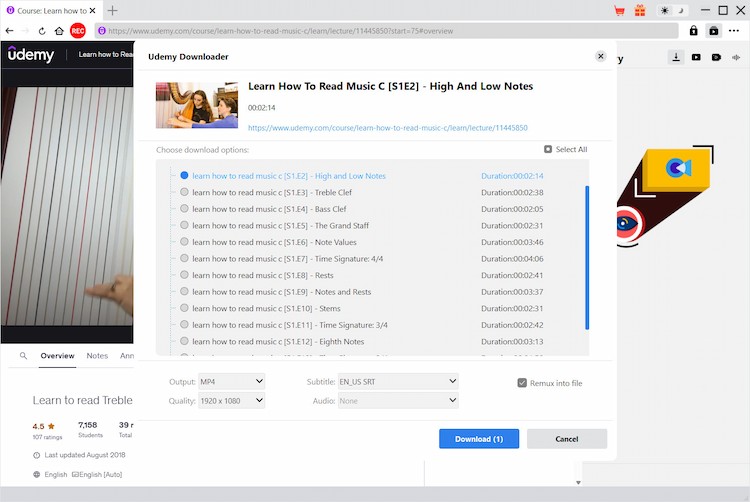Click the Learn to read Treble heading

tap(82, 400)
